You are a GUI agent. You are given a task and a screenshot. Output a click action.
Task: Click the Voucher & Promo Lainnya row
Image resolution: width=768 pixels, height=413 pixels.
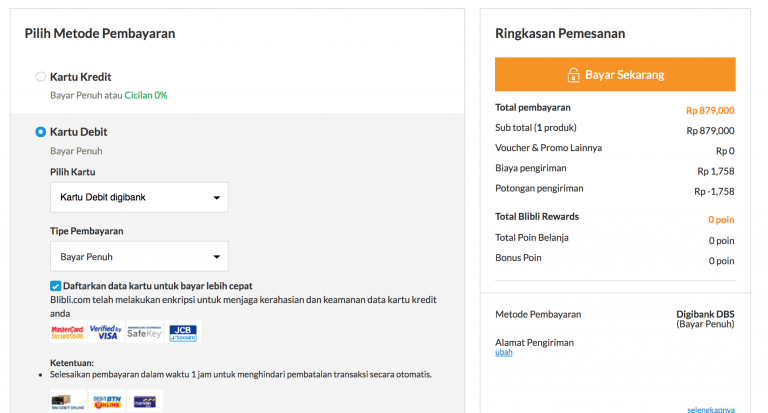pyautogui.click(x=615, y=149)
